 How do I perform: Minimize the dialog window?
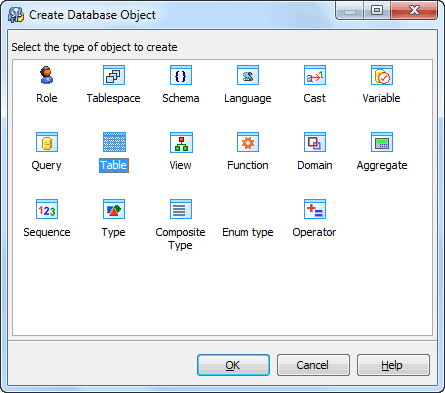pyautogui.click(x=350, y=11)
